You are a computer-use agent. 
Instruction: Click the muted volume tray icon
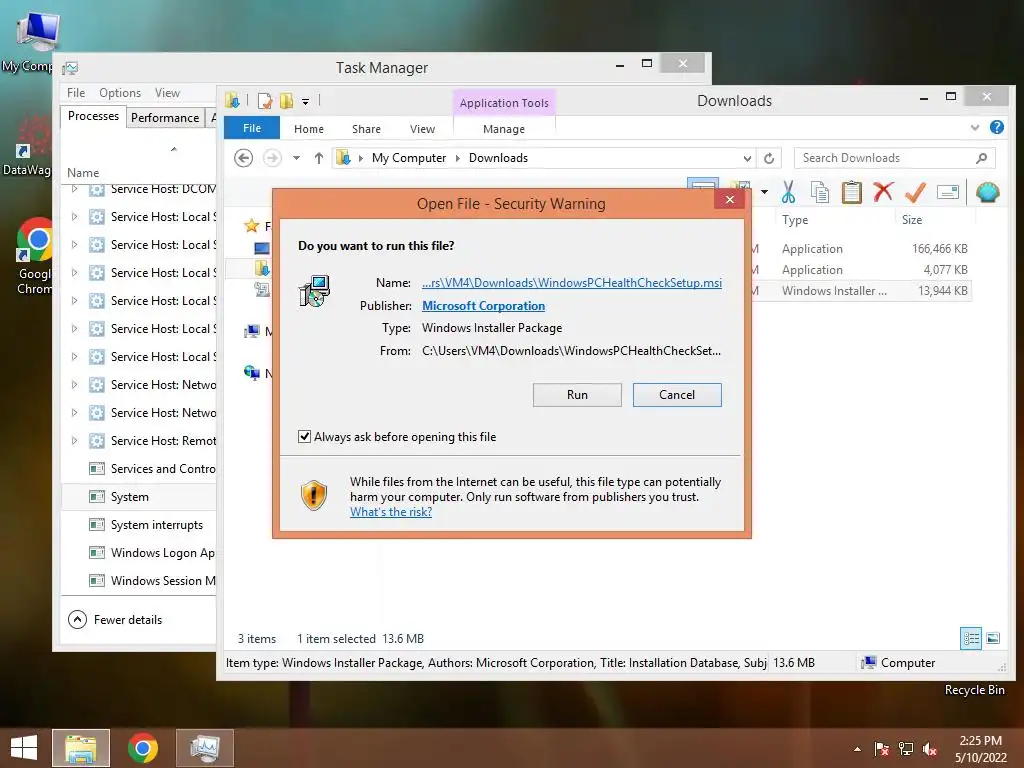click(x=930, y=749)
